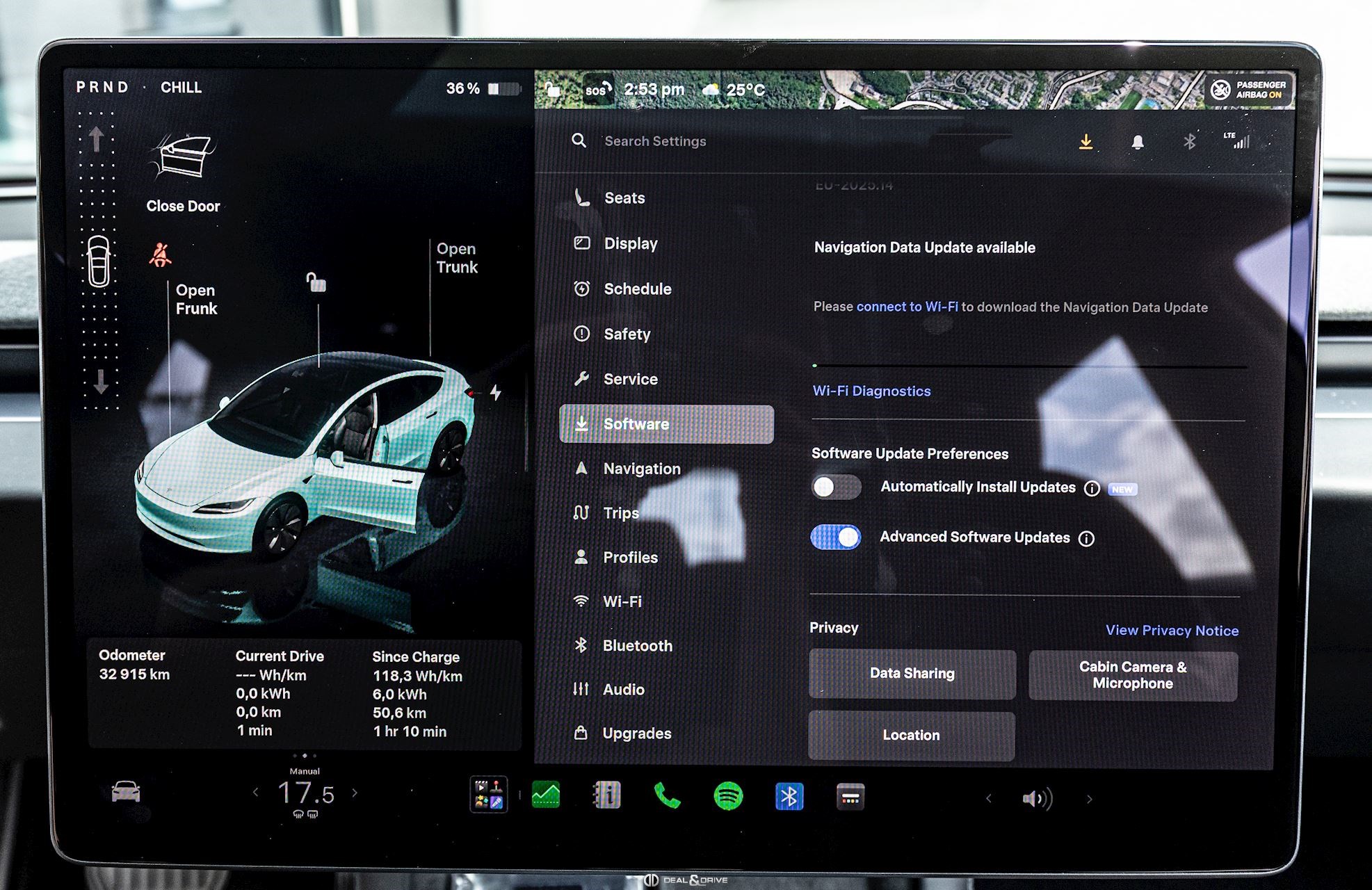Viewport: 1372px width, 890px height.
Task: Show info for Automatically Install Updates
Action: [1092, 488]
